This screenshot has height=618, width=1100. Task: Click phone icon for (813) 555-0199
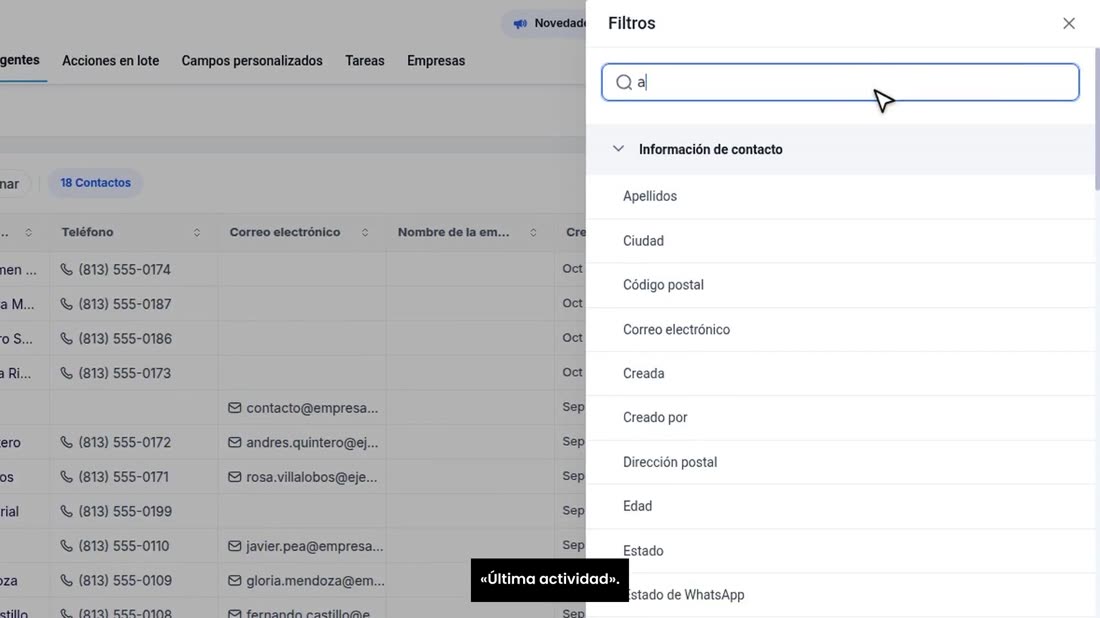pos(67,511)
